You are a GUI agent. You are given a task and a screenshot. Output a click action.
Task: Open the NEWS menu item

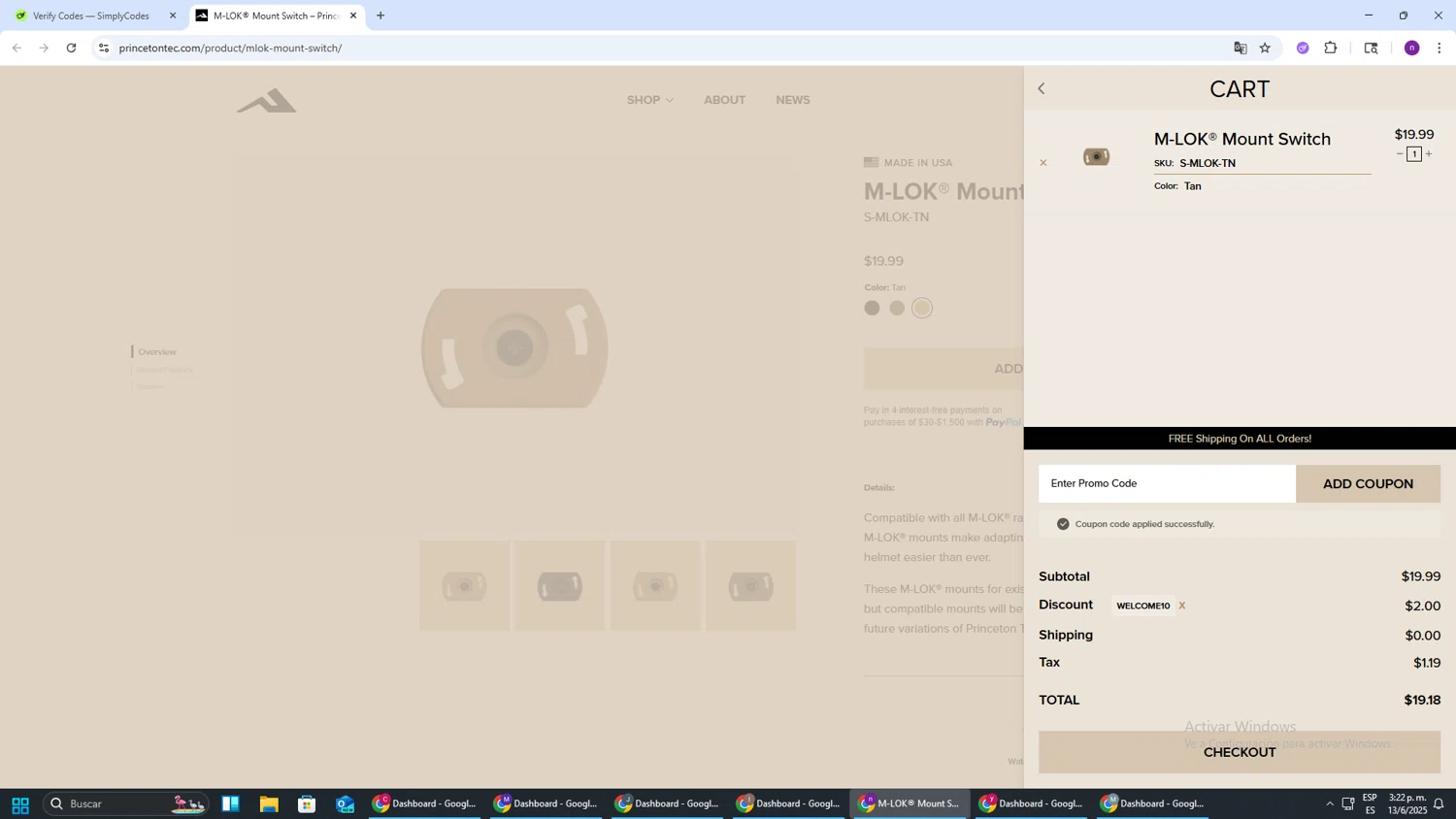[x=792, y=100]
